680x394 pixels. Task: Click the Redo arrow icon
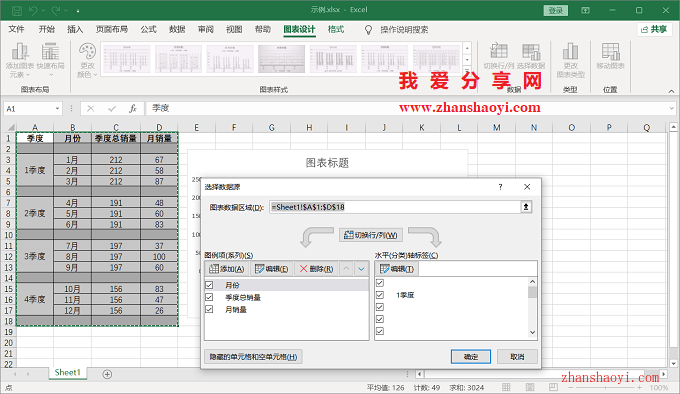[56, 10]
